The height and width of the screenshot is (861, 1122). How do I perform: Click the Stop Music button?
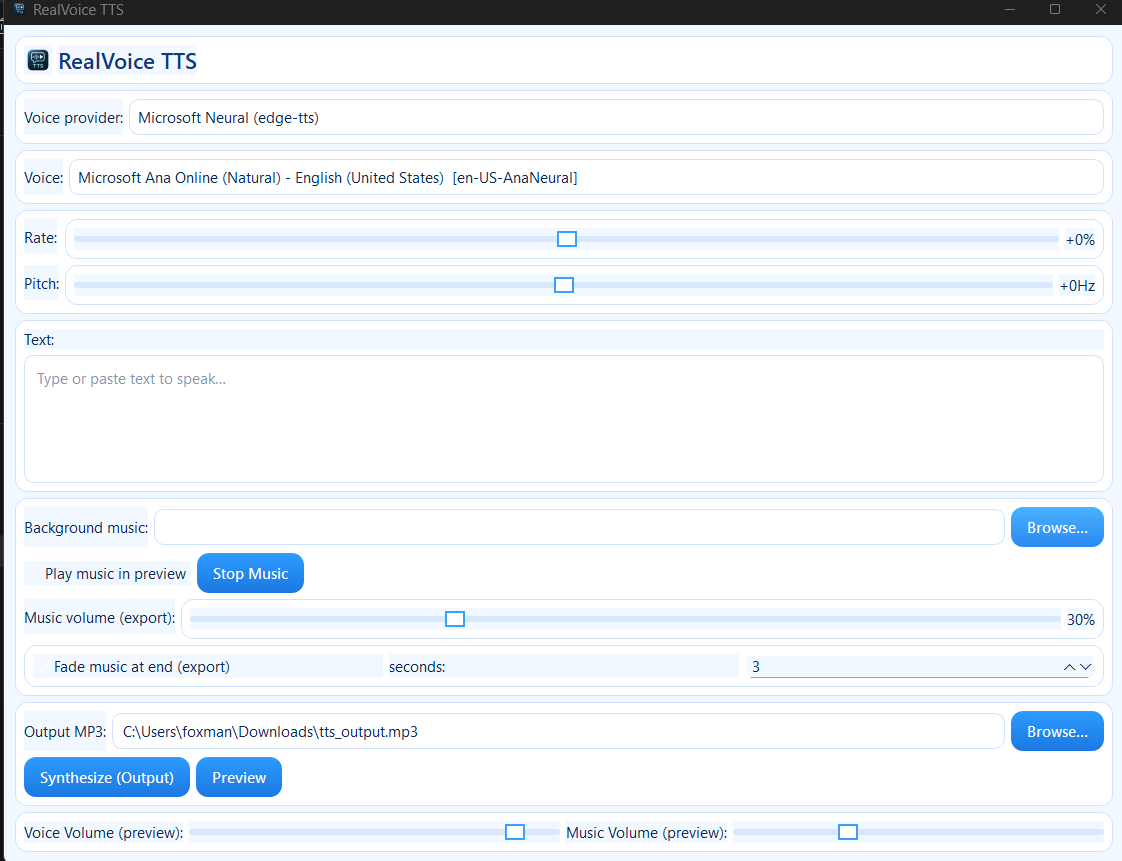(x=250, y=574)
